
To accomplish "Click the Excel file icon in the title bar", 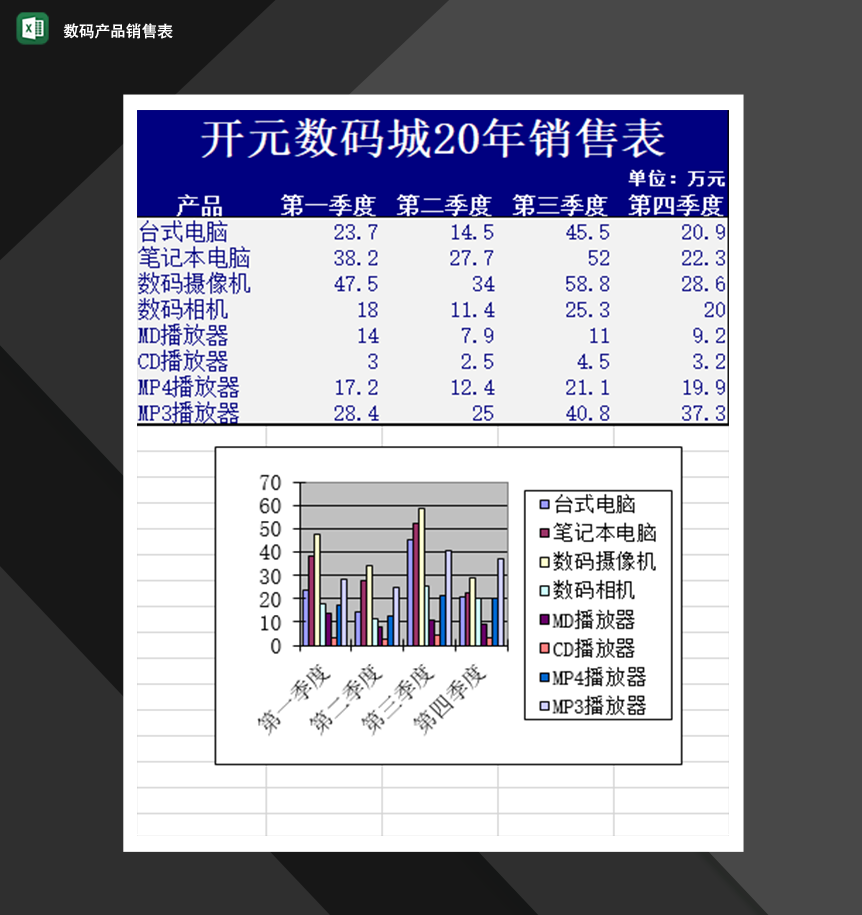I will [29, 28].
